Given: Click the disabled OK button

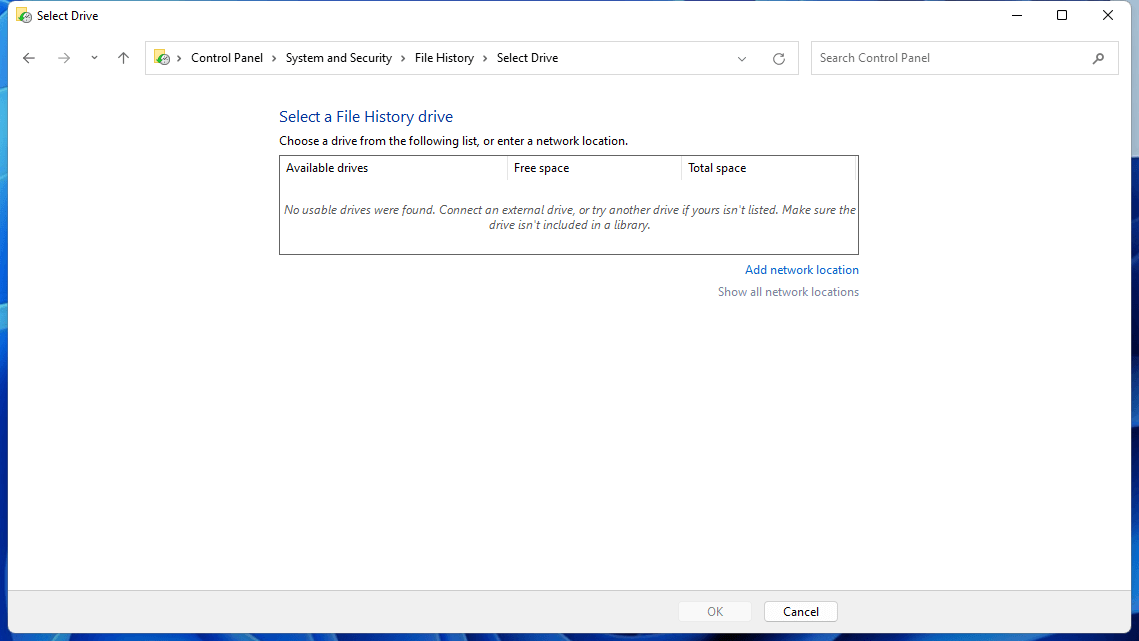Looking at the screenshot, I should [715, 612].
